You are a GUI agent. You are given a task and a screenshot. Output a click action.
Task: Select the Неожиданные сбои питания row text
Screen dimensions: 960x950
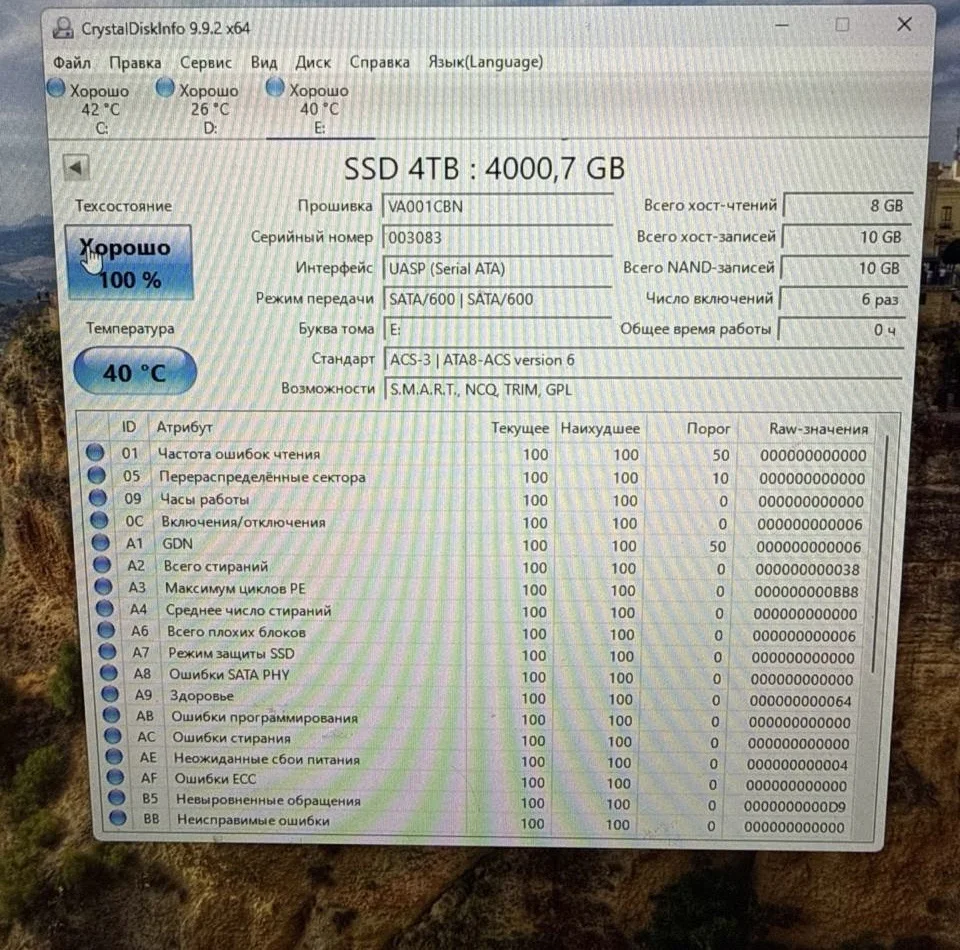267,759
